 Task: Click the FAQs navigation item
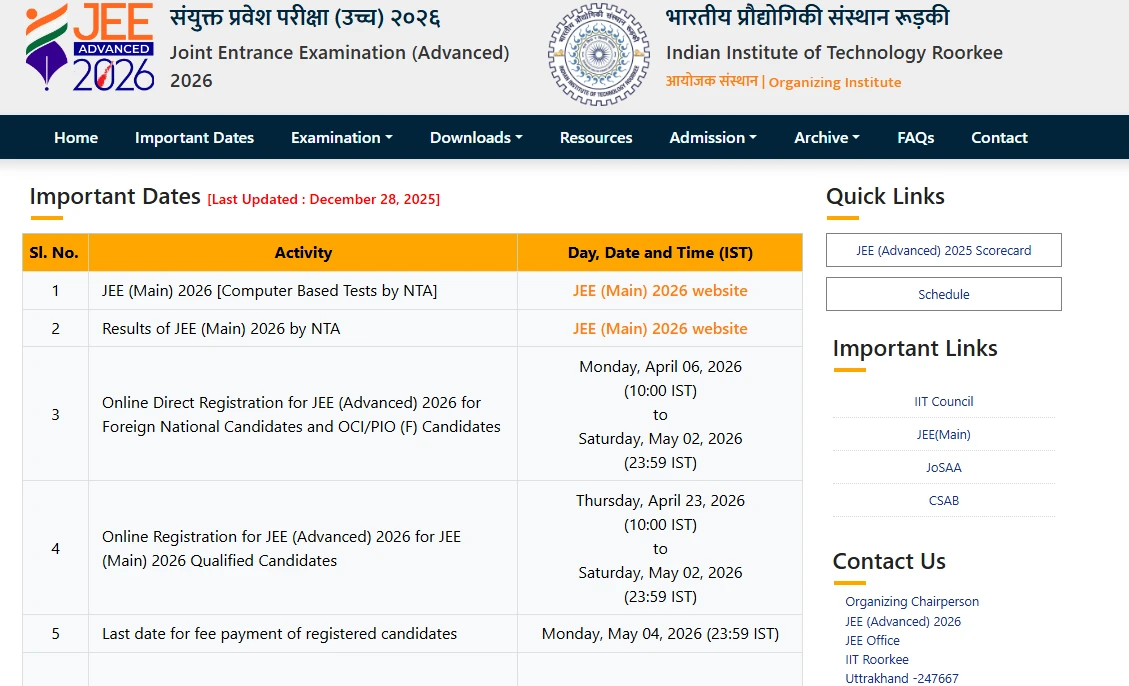[x=915, y=137]
